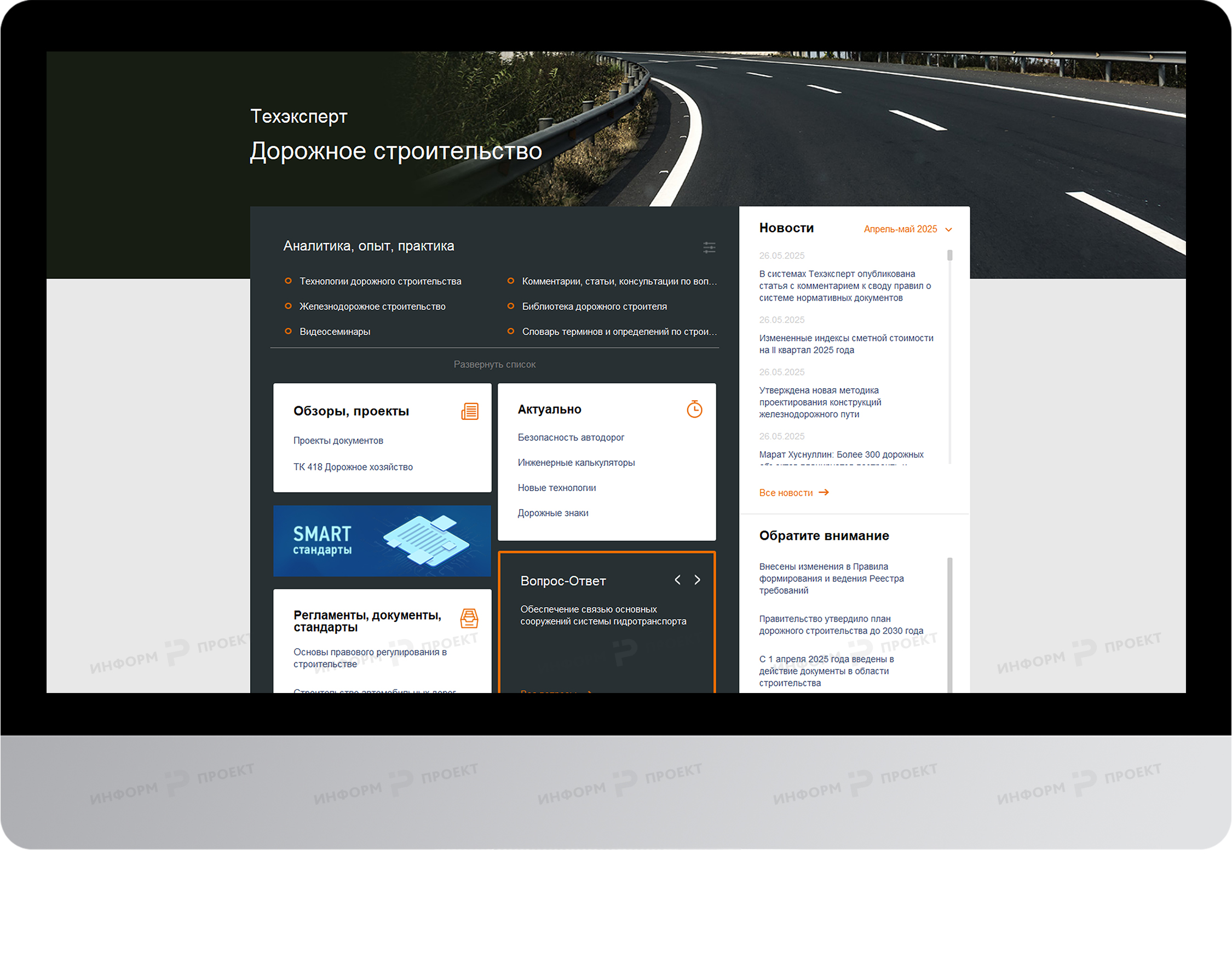Open question about гидротранспорта связь

pos(603,615)
